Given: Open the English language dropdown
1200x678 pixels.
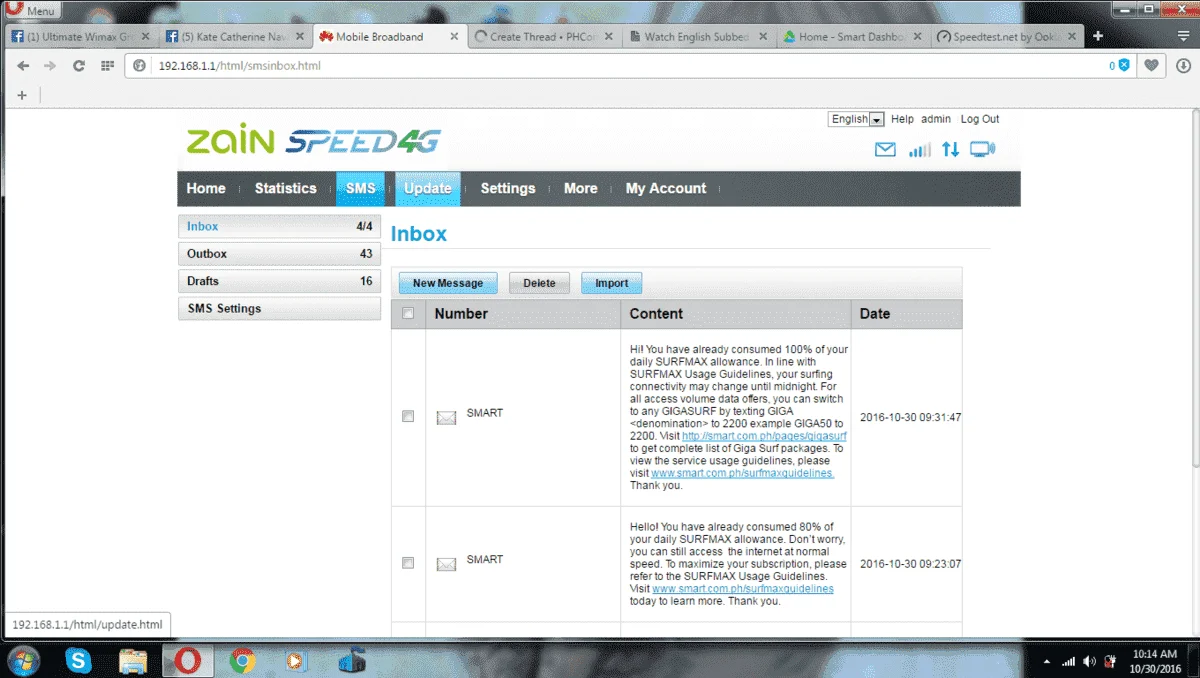Looking at the screenshot, I should (x=857, y=119).
